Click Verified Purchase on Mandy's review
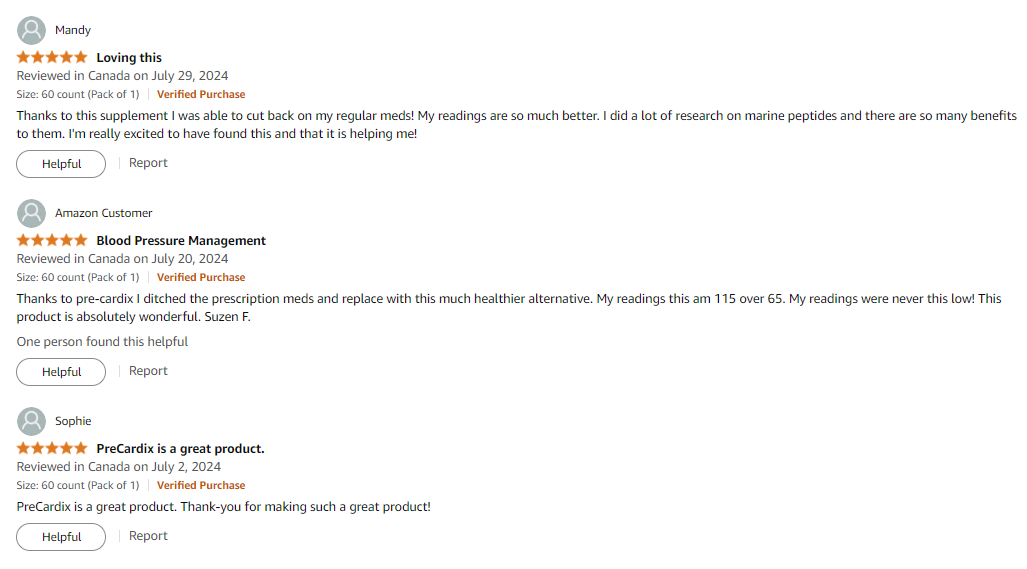This screenshot has width=1027, height=569. click(x=201, y=94)
